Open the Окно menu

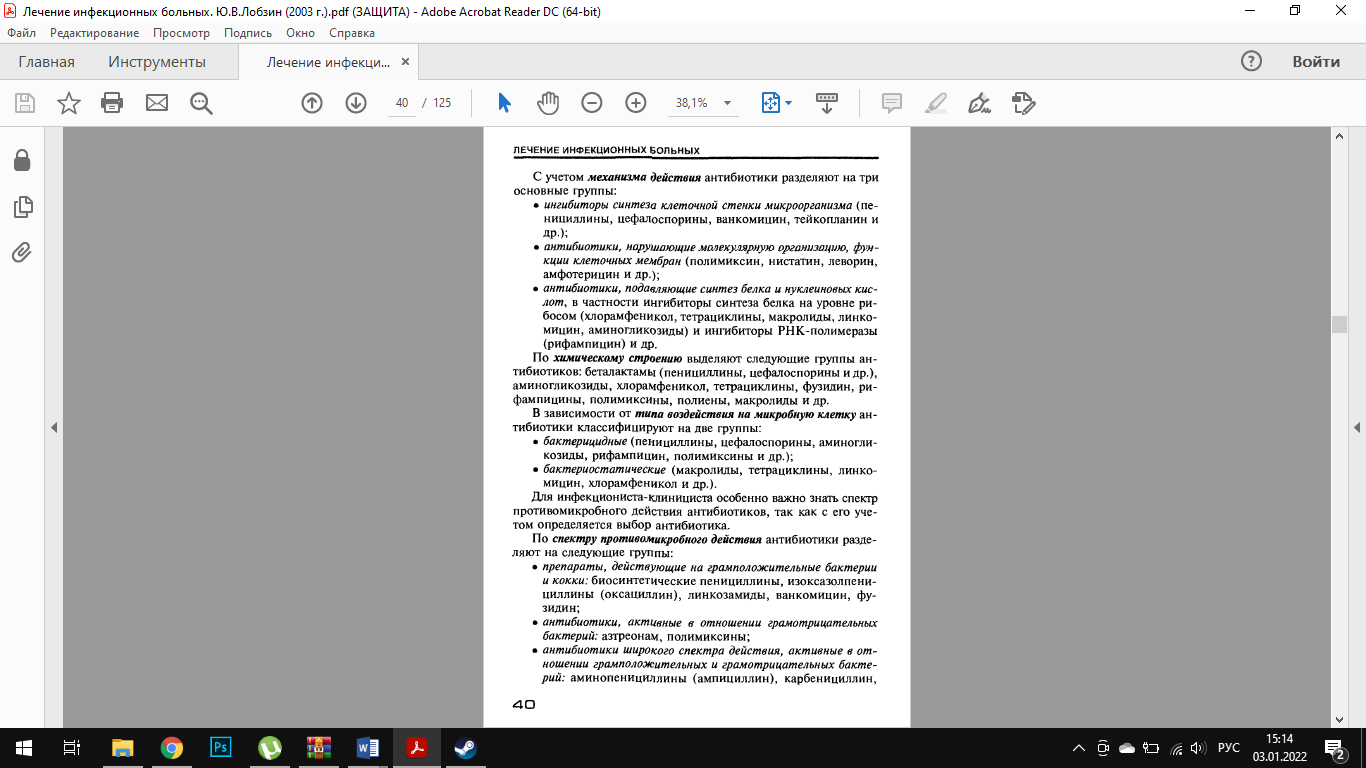point(300,33)
